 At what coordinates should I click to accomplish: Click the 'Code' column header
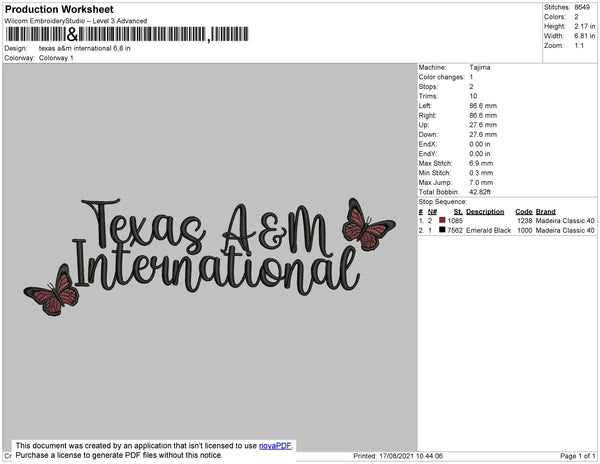click(x=524, y=212)
